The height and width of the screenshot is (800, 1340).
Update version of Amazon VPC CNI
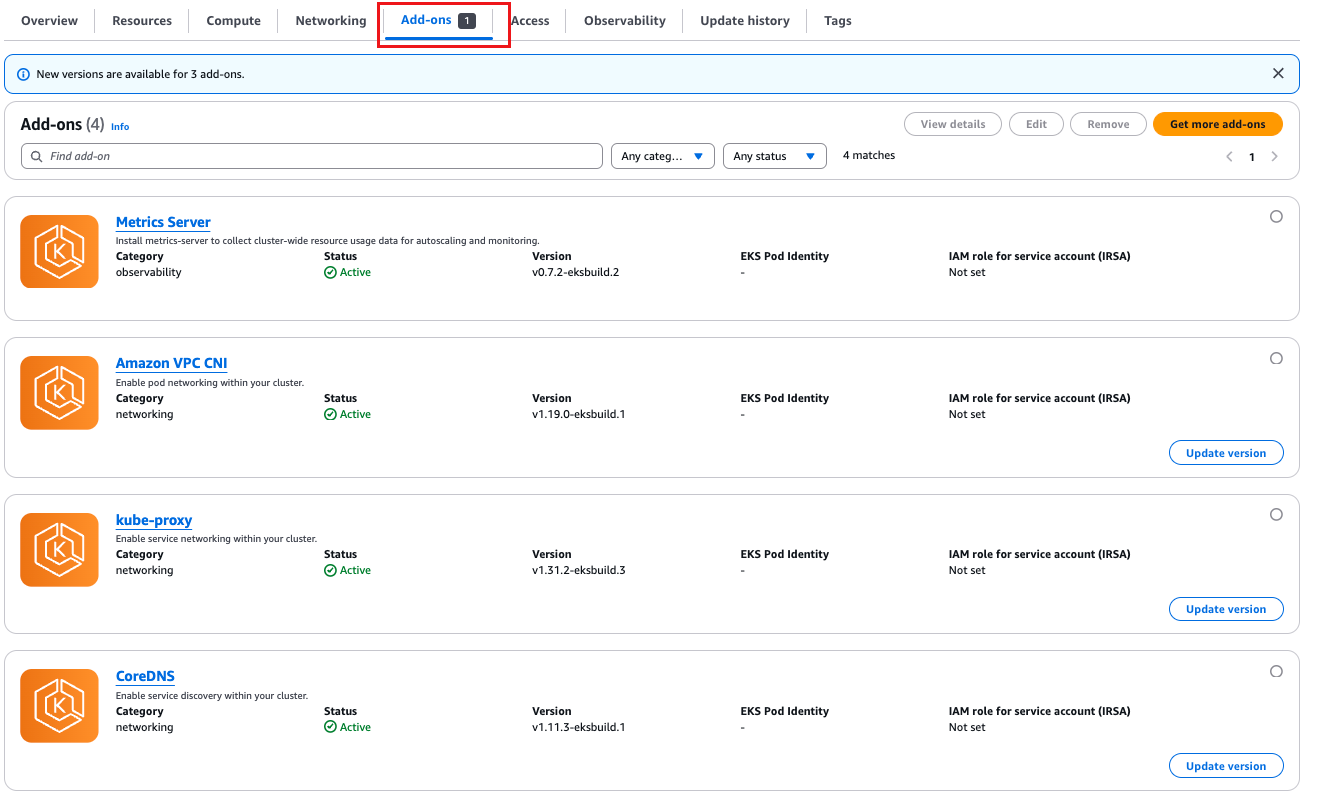coord(1226,453)
